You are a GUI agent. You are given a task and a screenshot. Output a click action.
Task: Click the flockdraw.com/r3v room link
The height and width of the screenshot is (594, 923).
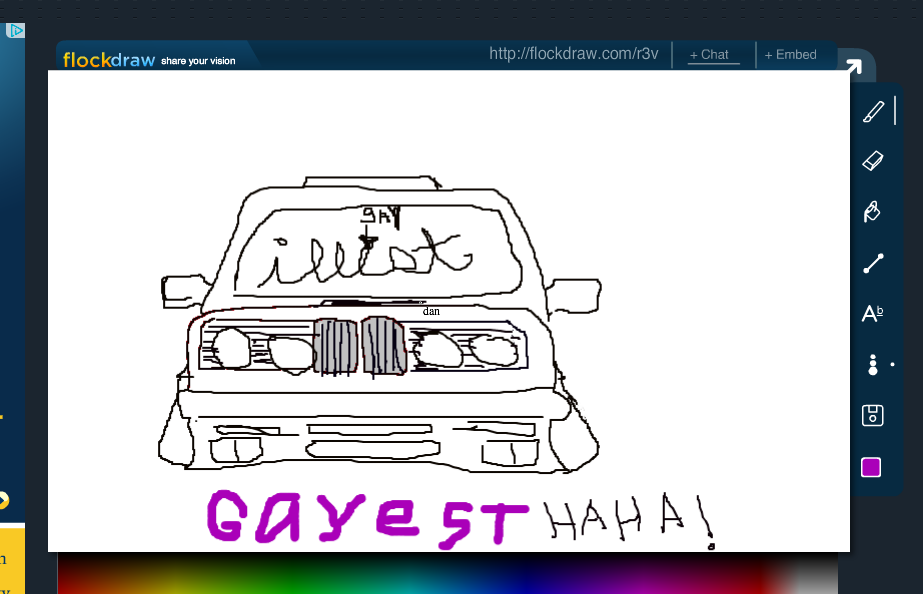(x=573, y=54)
